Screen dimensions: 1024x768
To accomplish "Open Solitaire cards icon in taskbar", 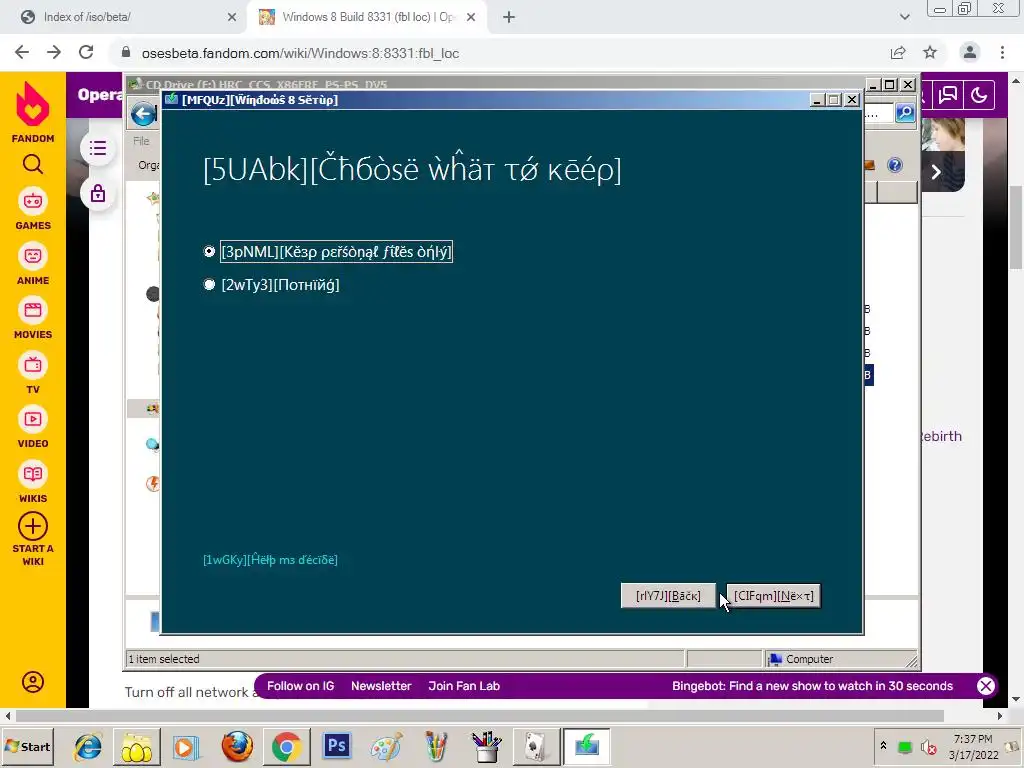I will coord(536,746).
